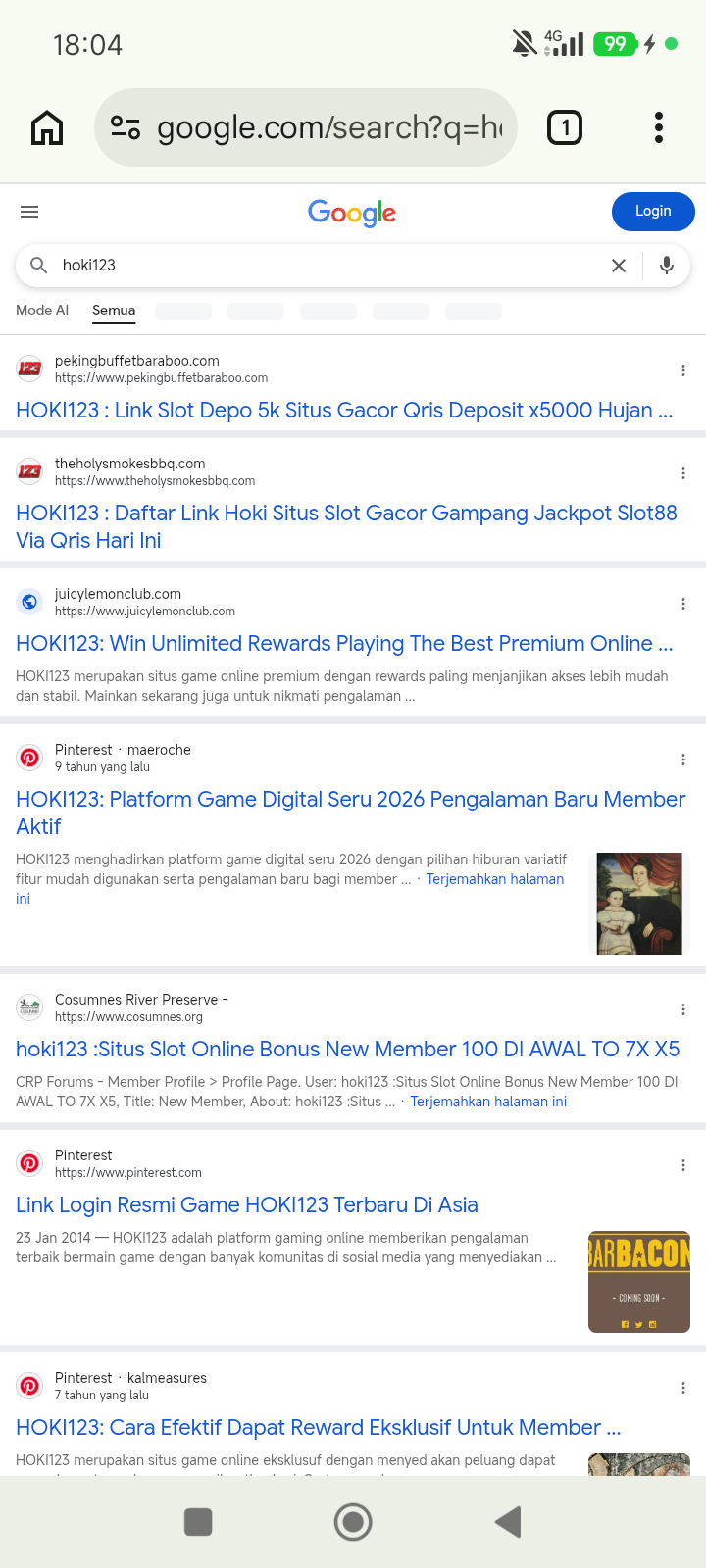Open HOKI123 Win Unlimited Rewards result

[x=344, y=643]
